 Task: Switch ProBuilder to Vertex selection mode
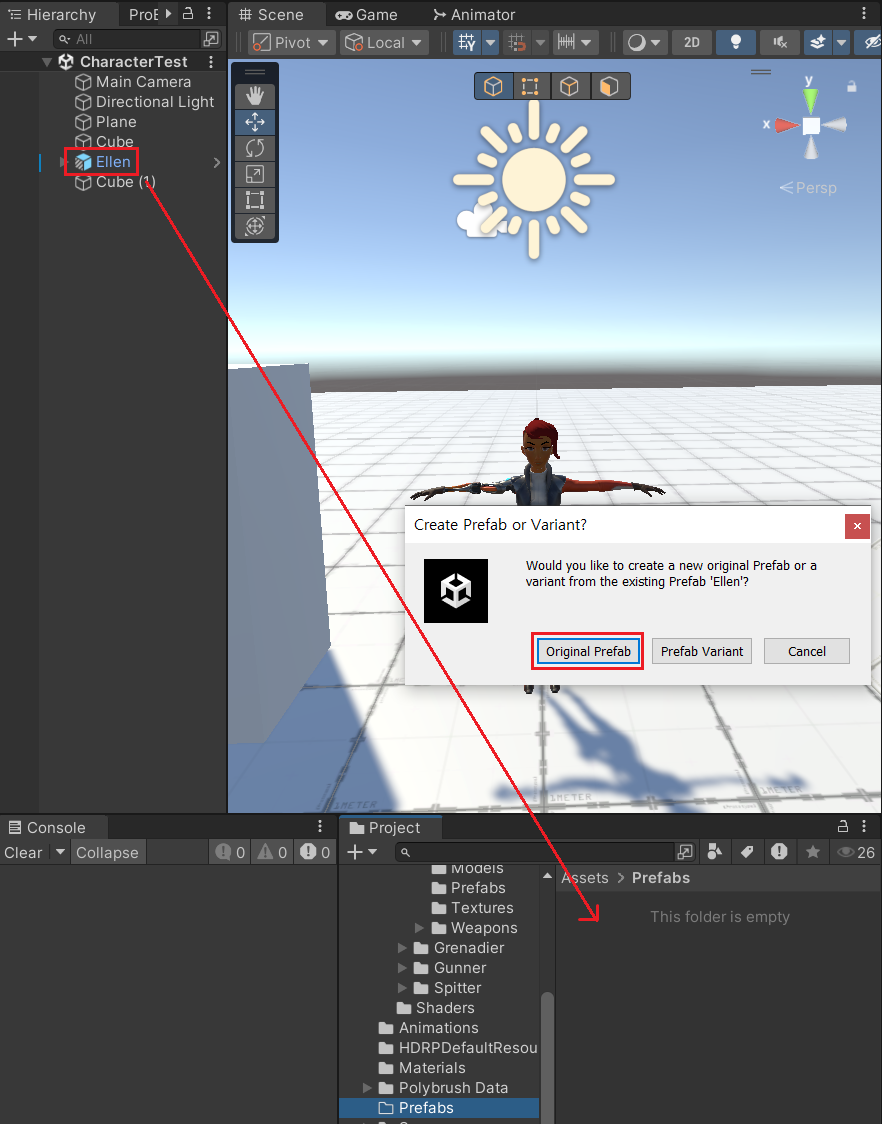pyautogui.click(x=531, y=87)
